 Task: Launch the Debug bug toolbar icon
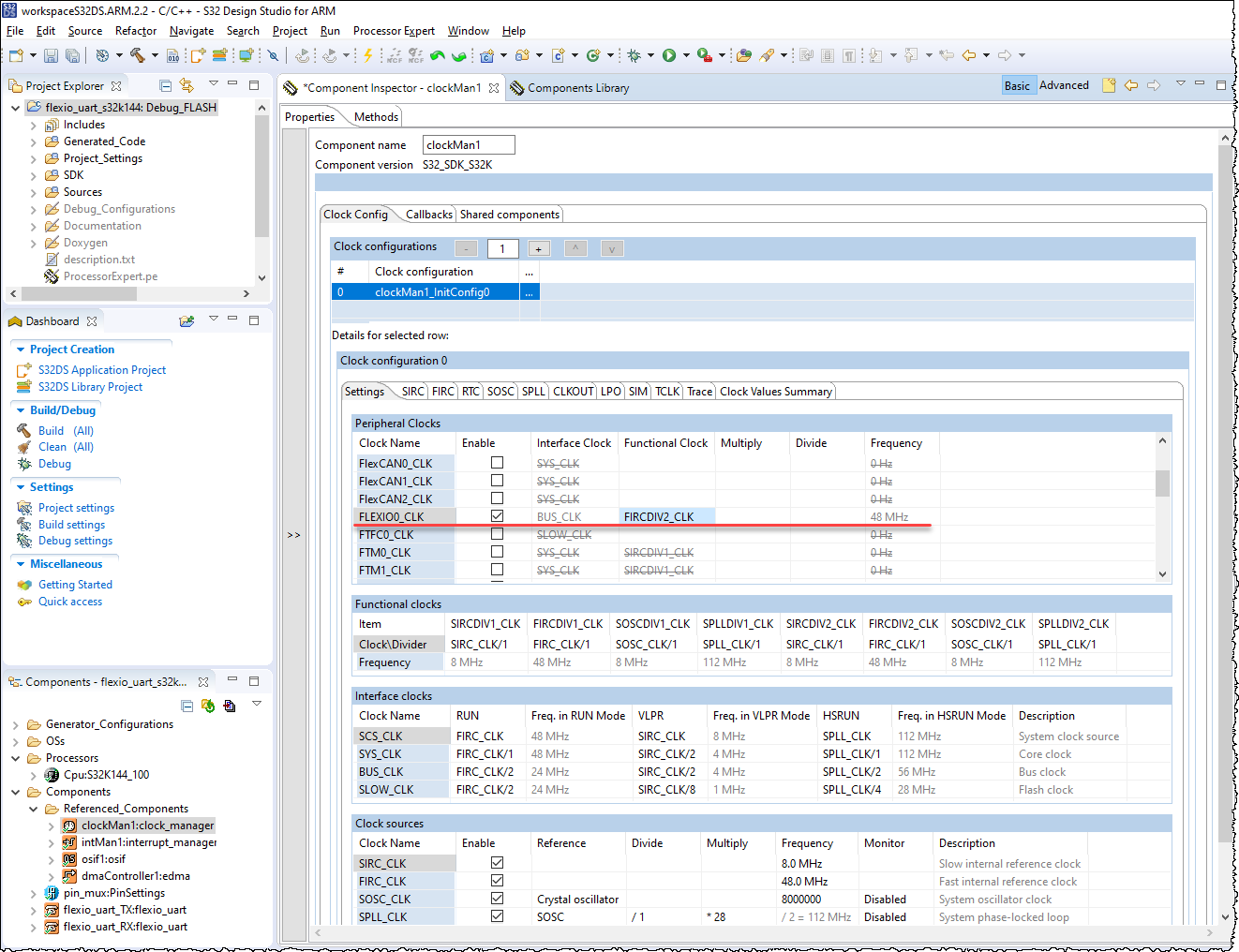(634, 56)
